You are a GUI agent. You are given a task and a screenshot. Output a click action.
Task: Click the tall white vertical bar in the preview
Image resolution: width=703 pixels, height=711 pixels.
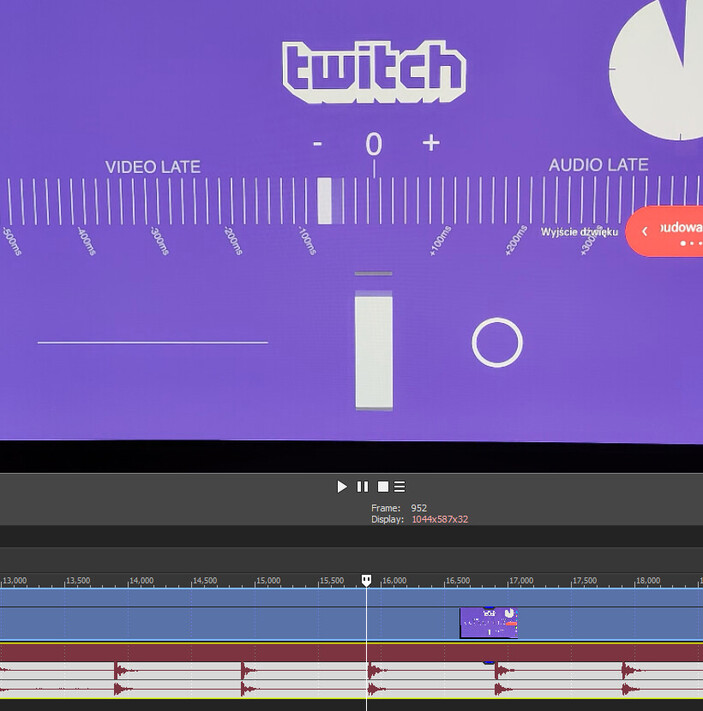coord(374,350)
